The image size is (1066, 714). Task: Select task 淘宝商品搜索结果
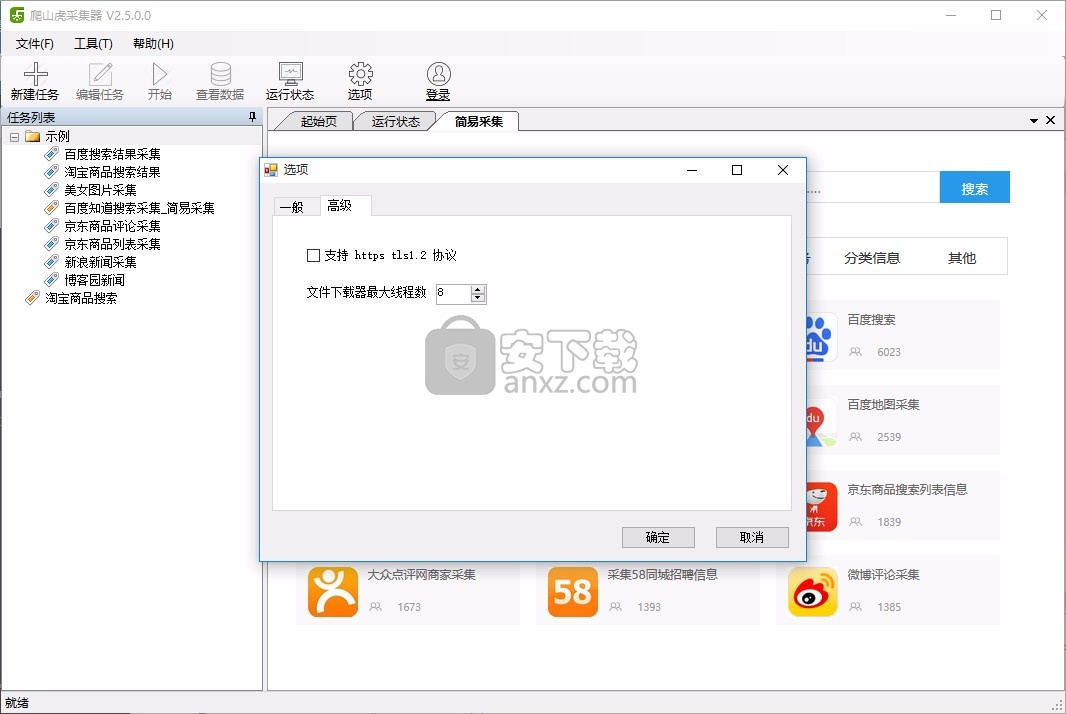click(112, 172)
